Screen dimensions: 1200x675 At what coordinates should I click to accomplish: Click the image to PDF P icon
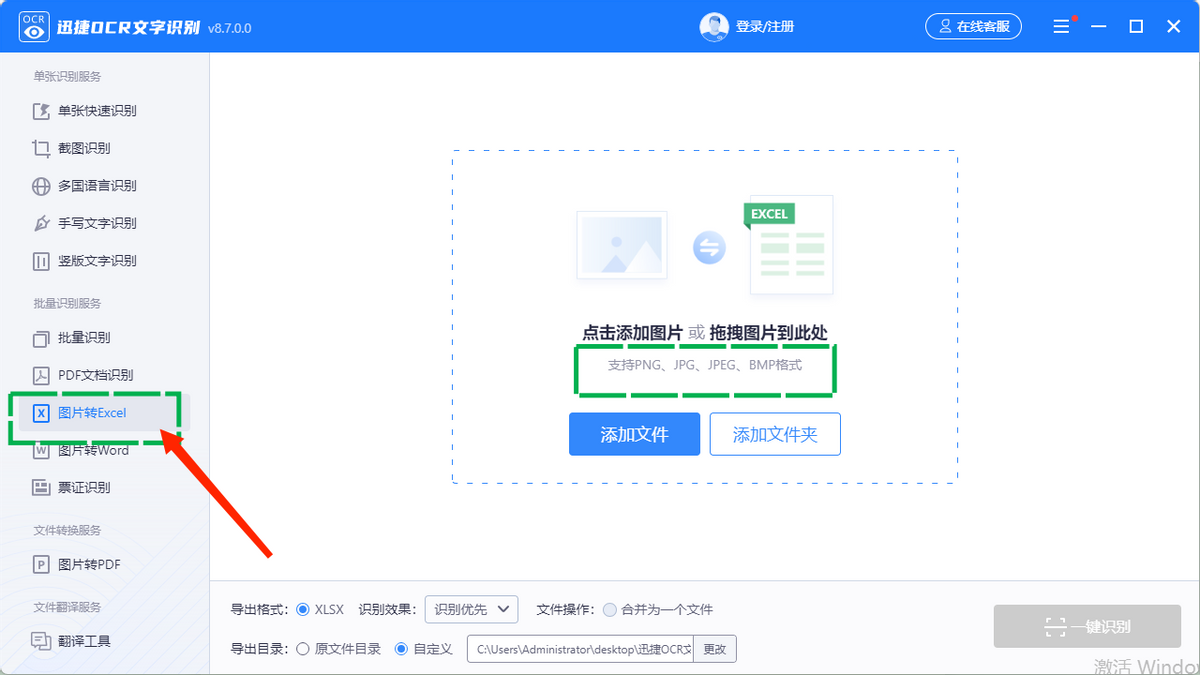41,565
